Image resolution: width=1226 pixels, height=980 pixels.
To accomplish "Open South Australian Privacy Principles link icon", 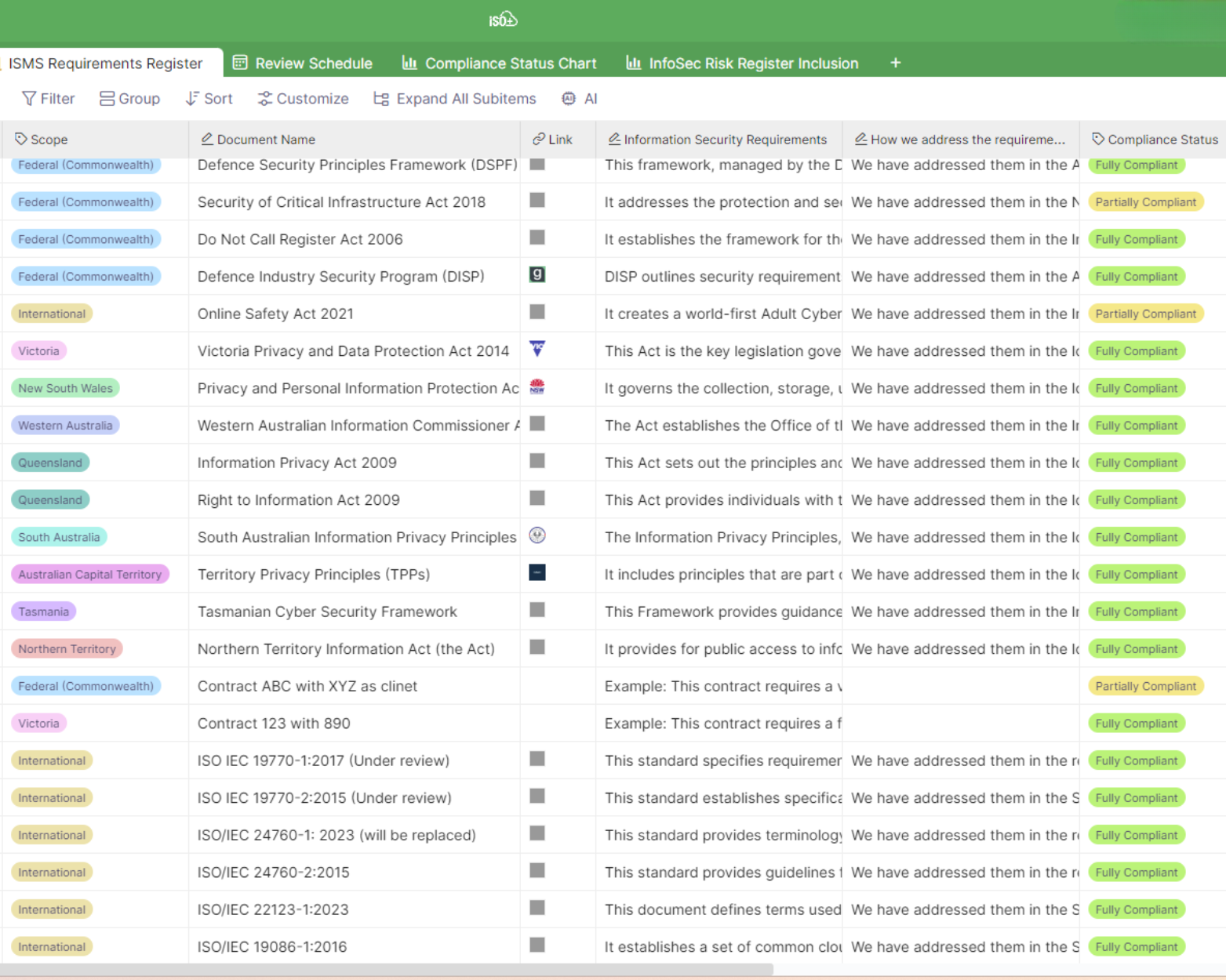I will point(537,536).
